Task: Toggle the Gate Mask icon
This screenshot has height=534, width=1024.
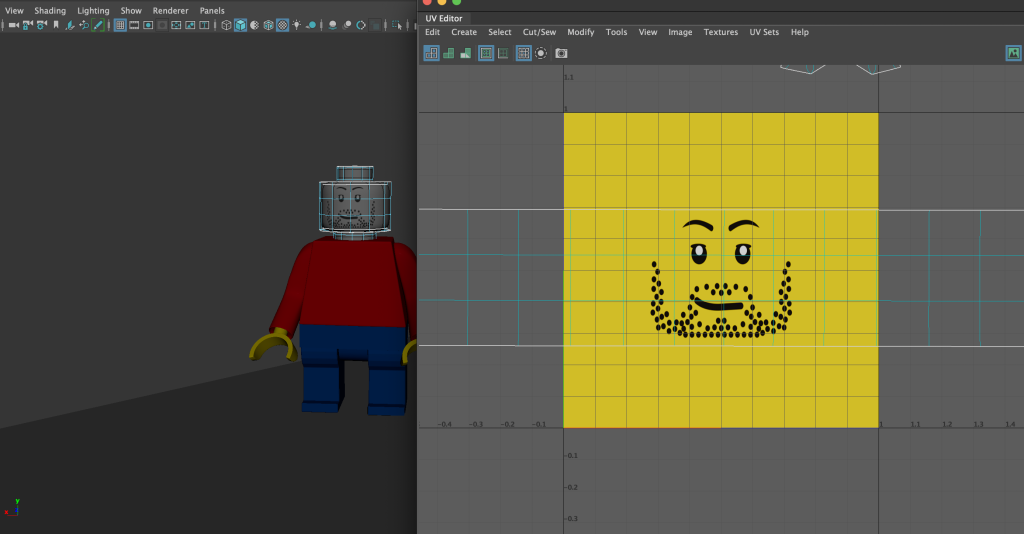Action: point(162,25)
